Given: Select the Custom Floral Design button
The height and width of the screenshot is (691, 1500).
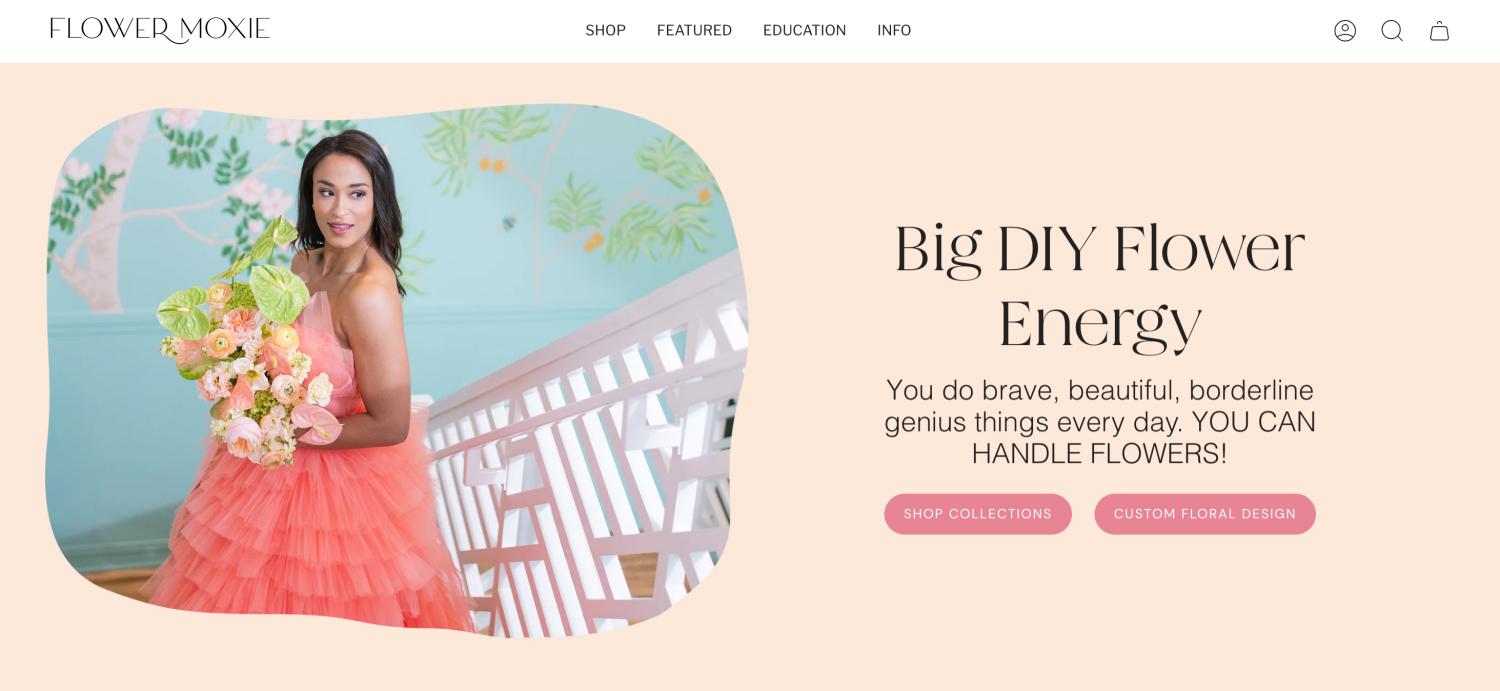Looking at the screenshot, I should 1205,514.
